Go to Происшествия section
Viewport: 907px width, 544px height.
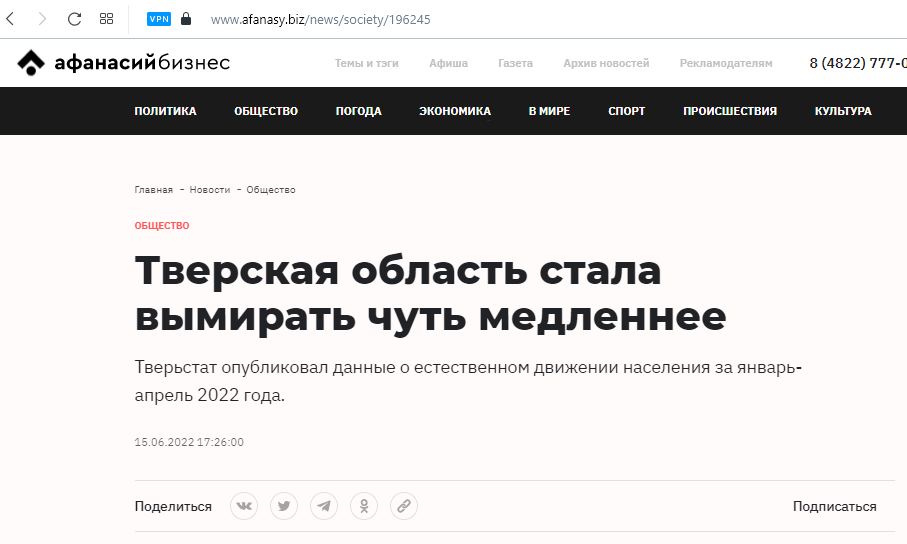[729, 111]
